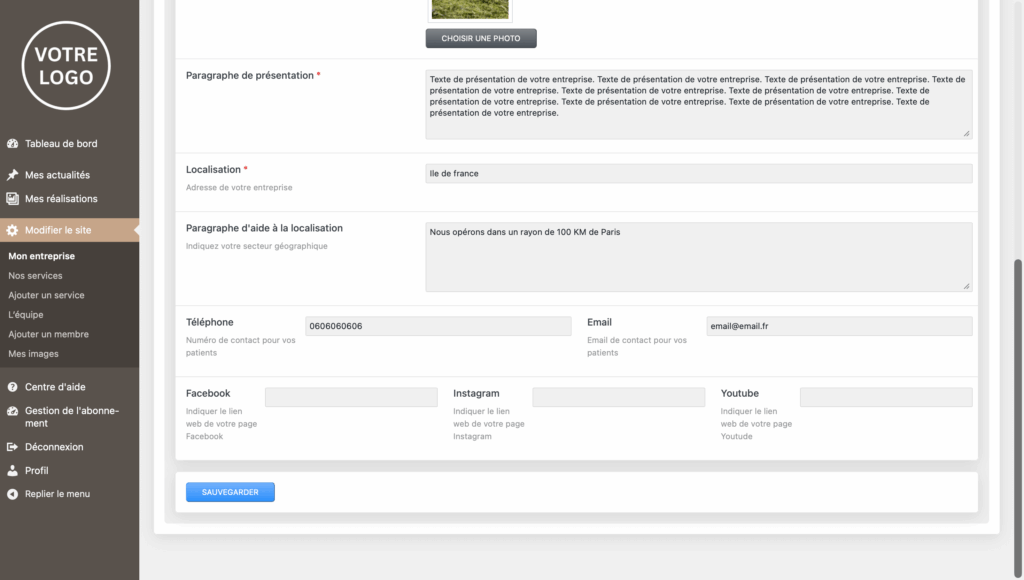Collapse the menu with Replier le menu arrow
The height and width of the screenshot is (580, 1024).
13,494
